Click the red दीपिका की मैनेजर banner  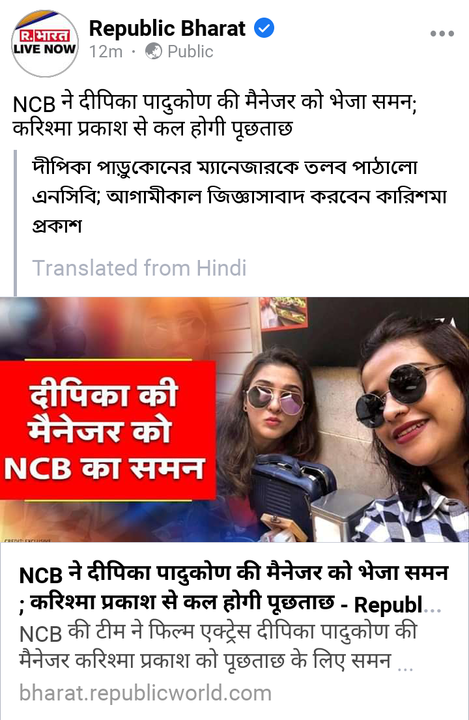tap(107, 430)
